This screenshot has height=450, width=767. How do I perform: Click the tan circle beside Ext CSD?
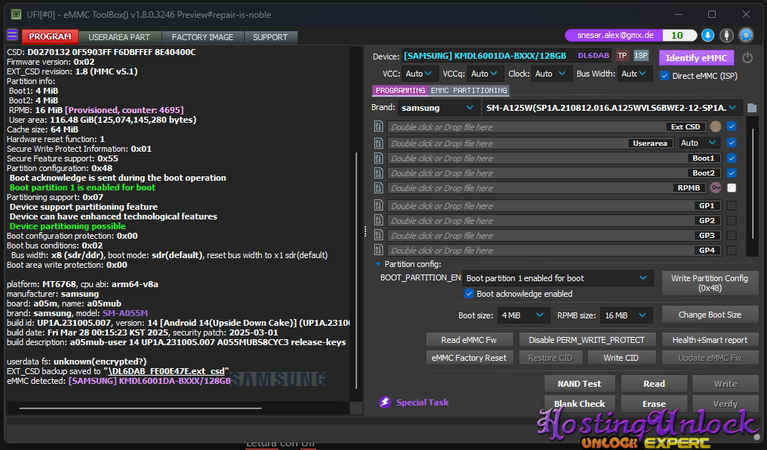coord(715,127)
